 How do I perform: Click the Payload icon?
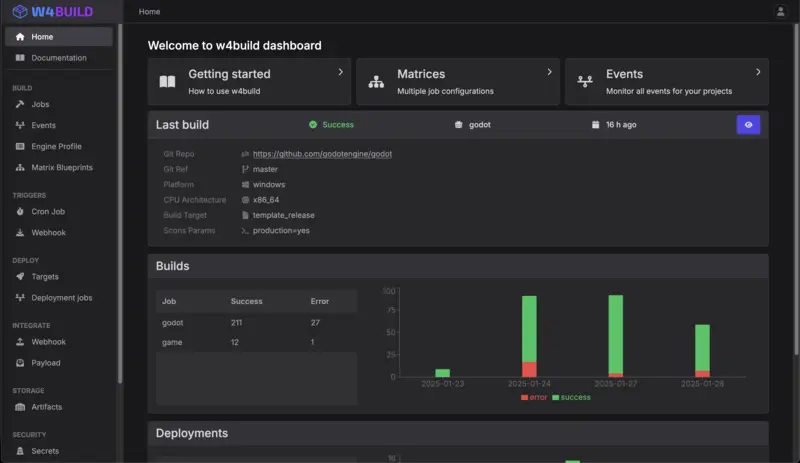coord(20,363)
